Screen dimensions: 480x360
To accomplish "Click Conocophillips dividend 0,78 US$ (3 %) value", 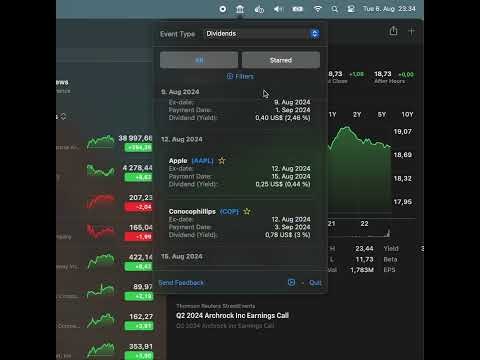I will tap(288, 235).
